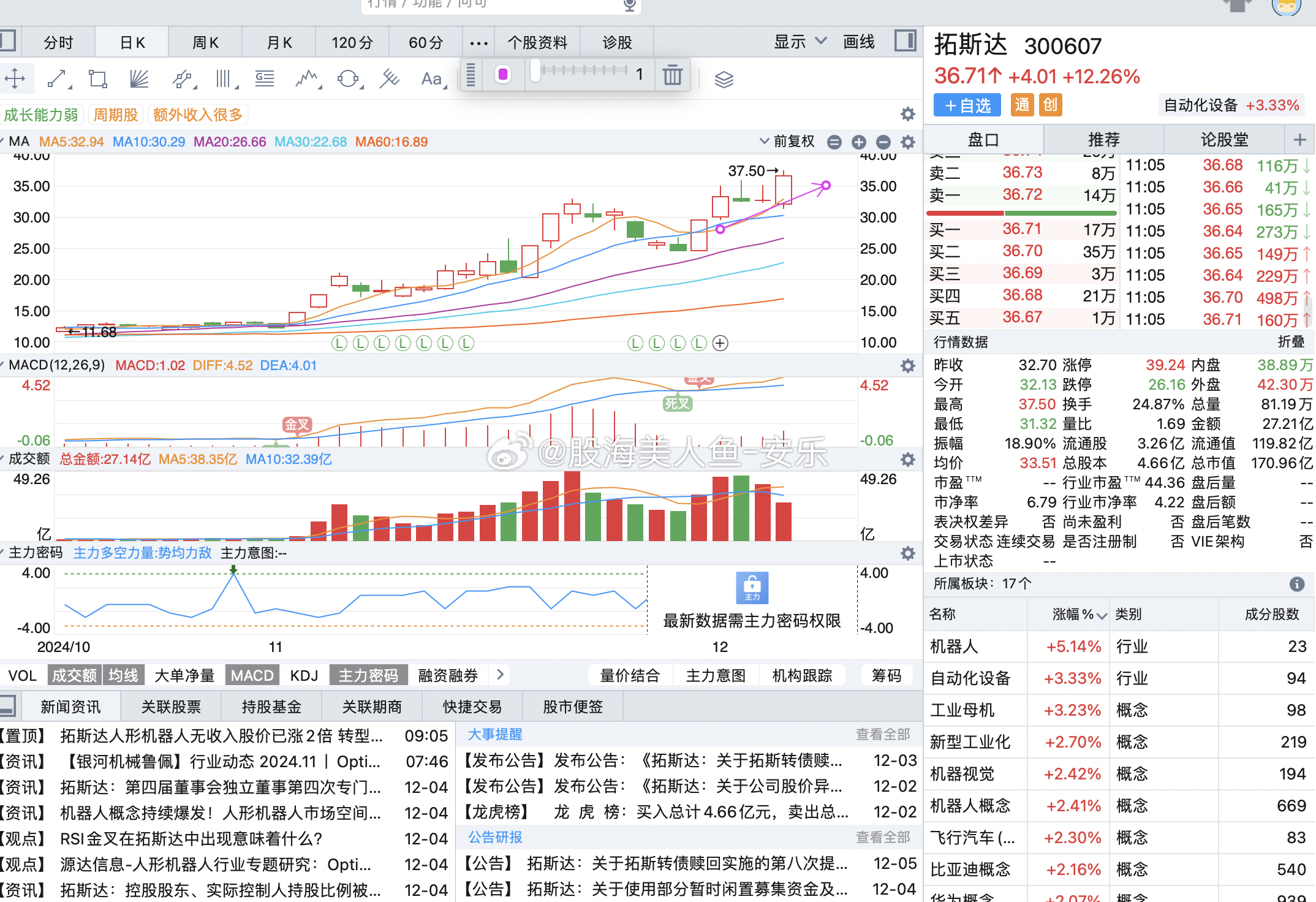Click 主力意图 button
The height and width of the screenshot is (902, 1316).
click(716, 675)
